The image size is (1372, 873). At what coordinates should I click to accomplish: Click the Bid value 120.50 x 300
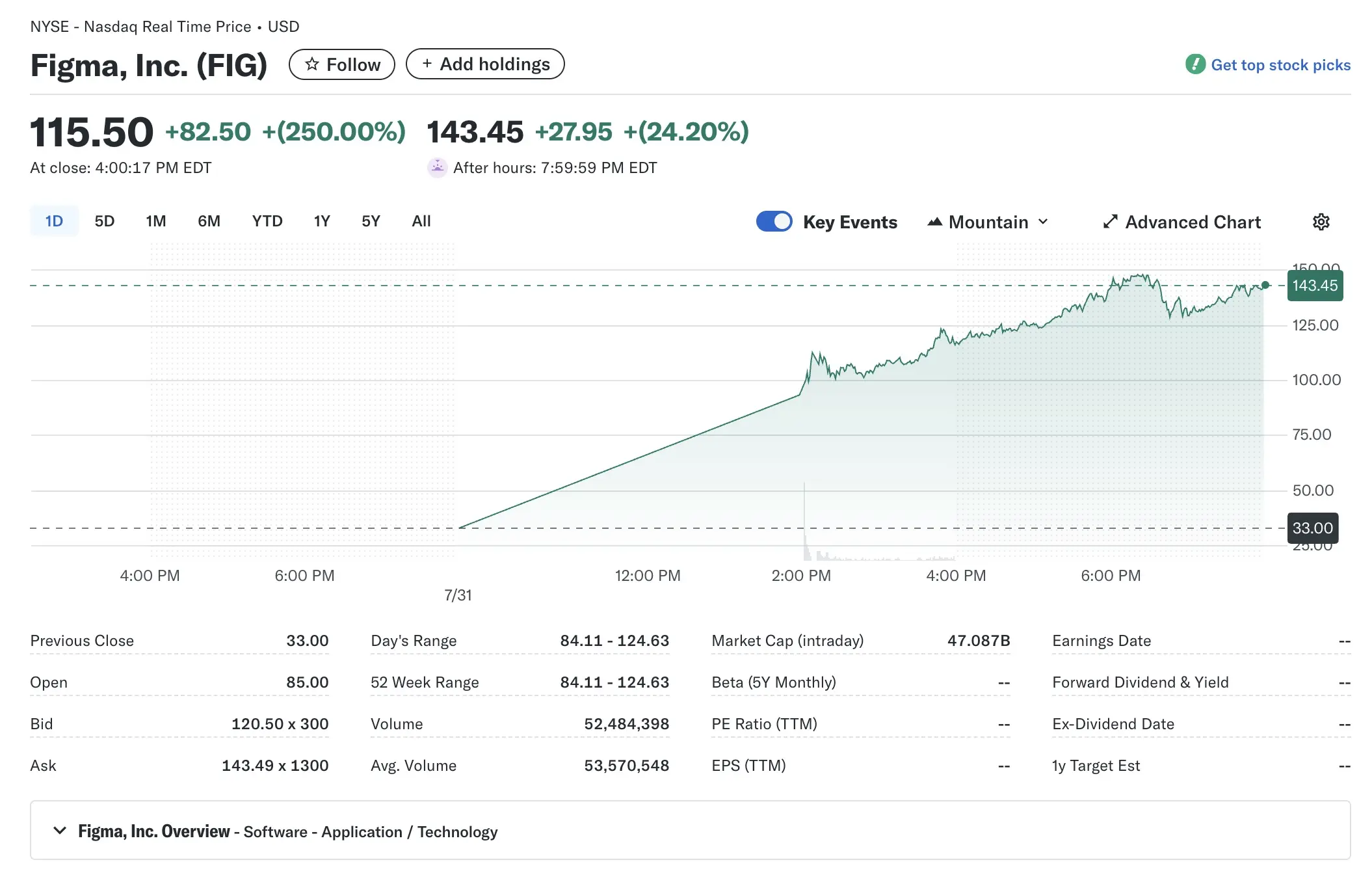pyautogui.click(x=280, y=723)
